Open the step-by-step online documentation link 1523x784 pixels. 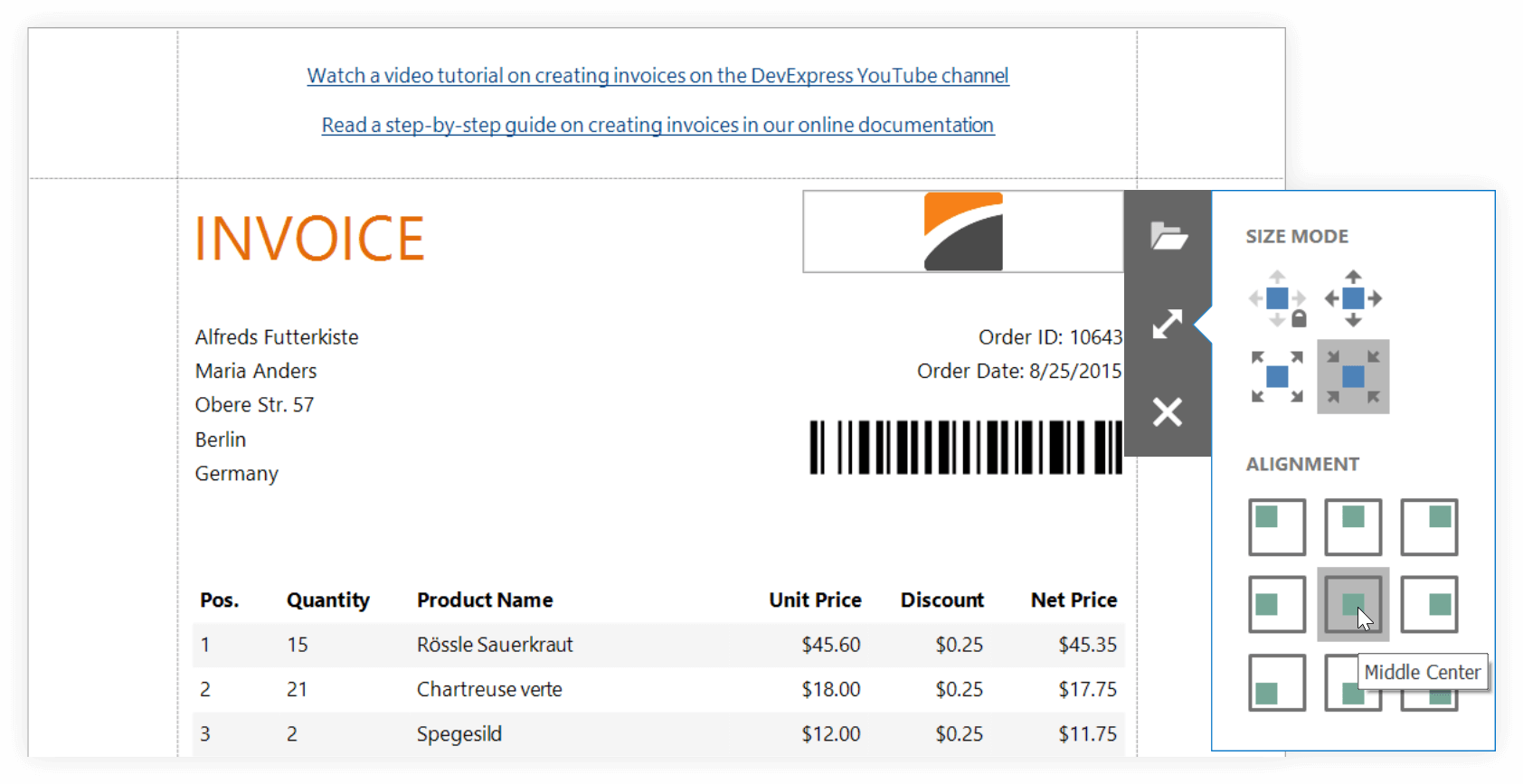[x=657, y=125]
